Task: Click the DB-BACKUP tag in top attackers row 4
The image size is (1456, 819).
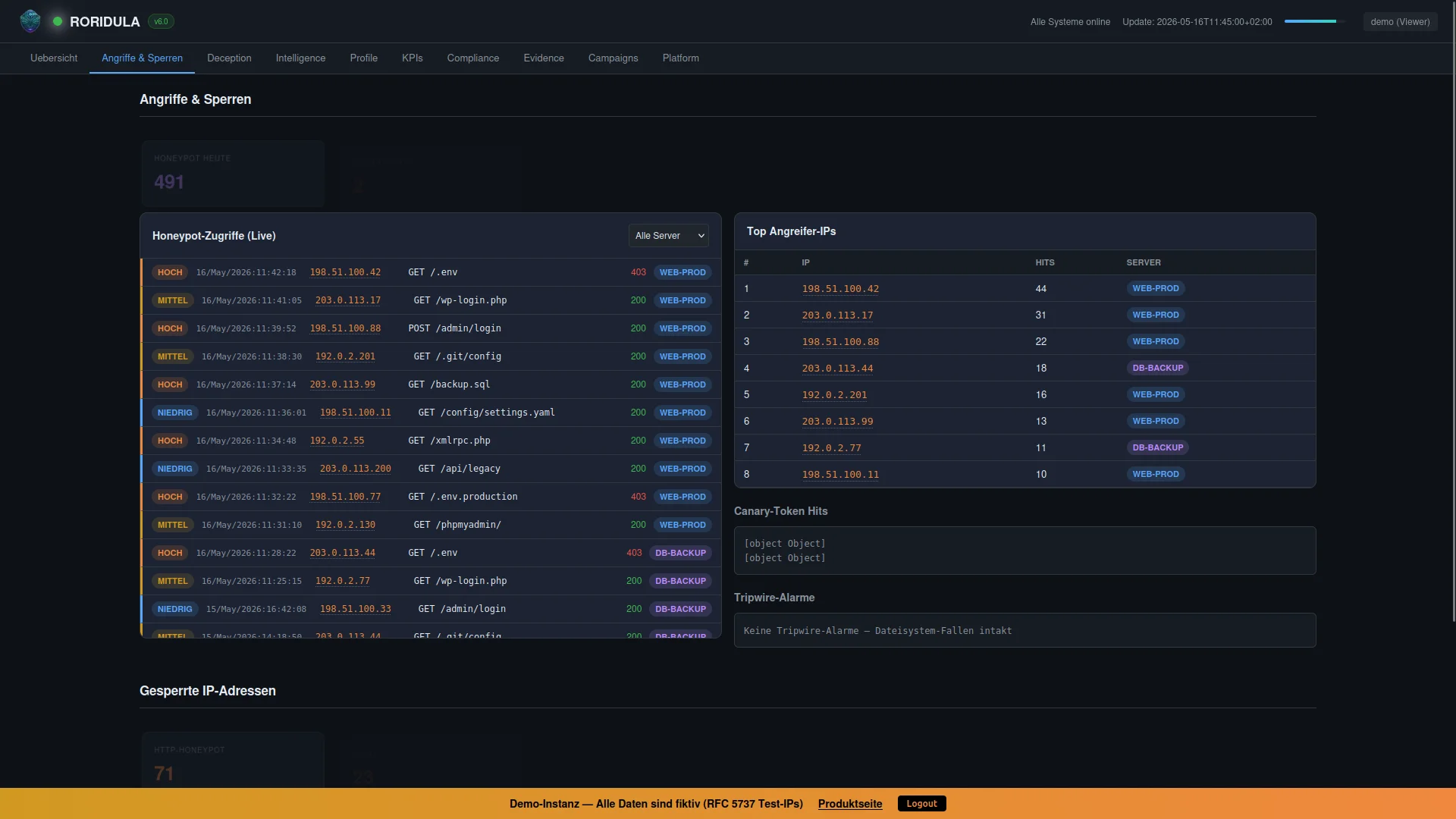Action: pyautogui.click(x=1157, y=368)
